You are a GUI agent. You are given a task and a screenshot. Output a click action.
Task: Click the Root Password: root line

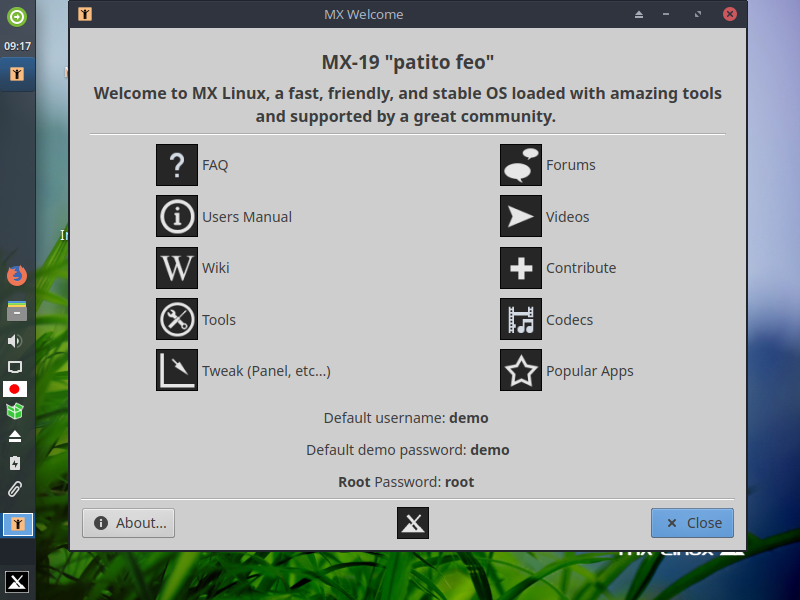pyautogui.click(x=406, y=482)
